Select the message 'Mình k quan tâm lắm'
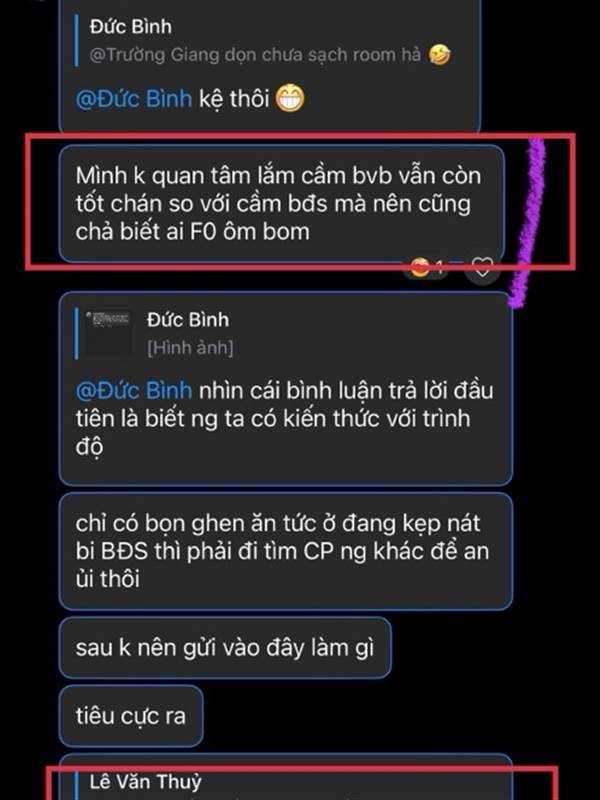This screenshot has height=800, width=600. click(x=282, y=204)
